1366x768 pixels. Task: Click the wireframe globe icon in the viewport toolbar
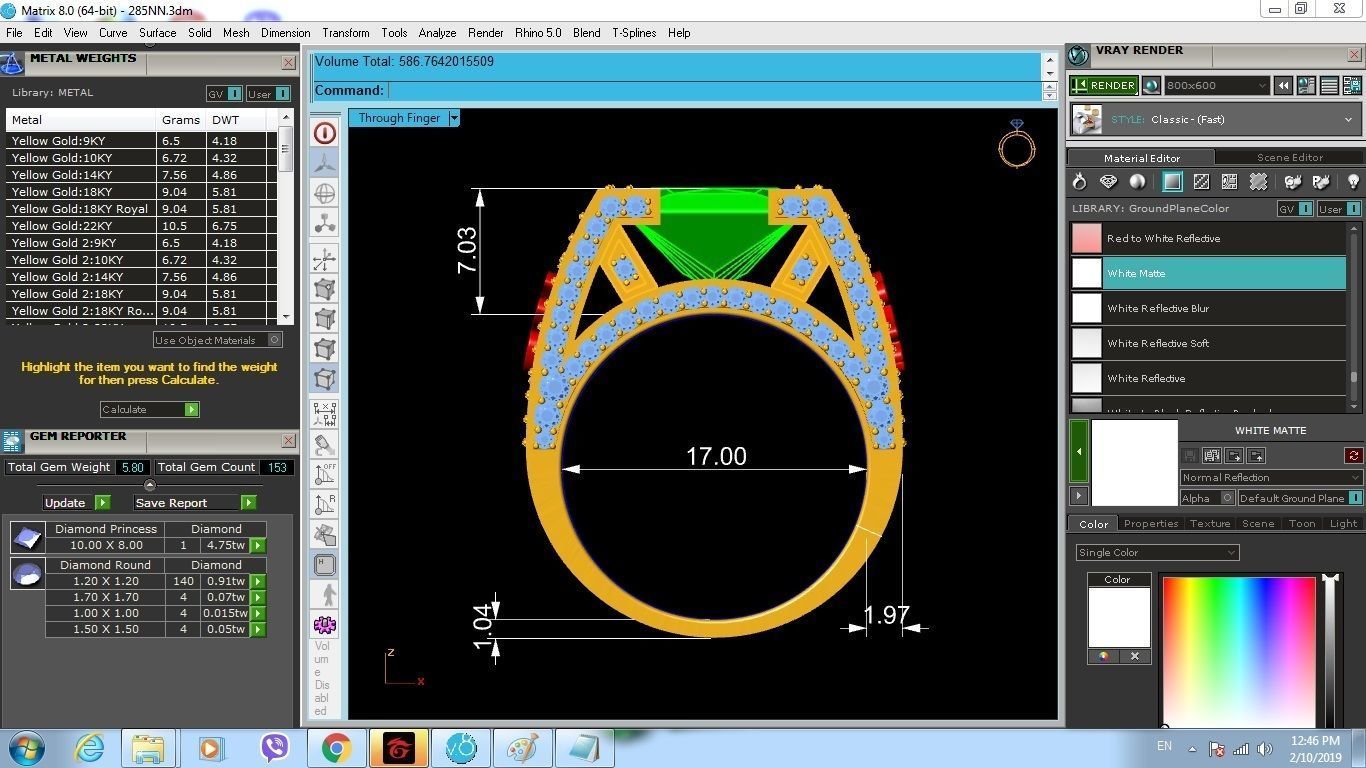coord(324,194)
